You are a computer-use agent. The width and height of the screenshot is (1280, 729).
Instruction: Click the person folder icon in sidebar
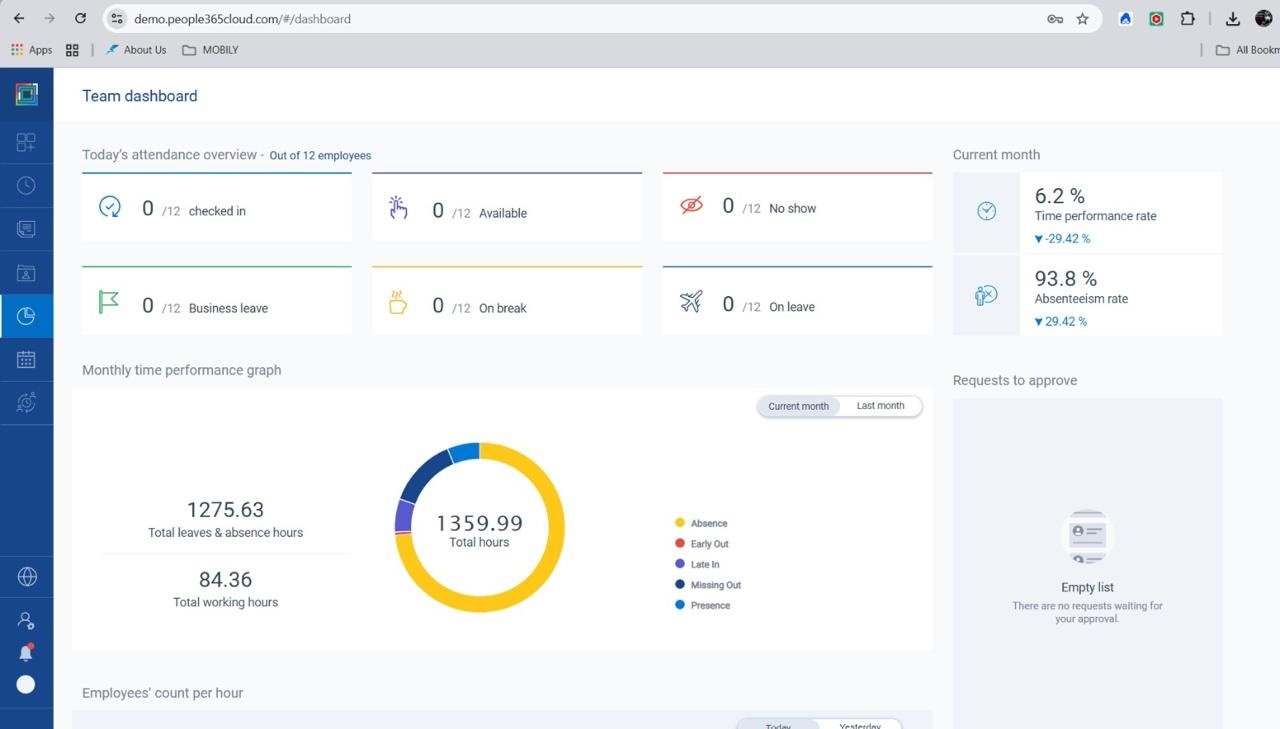tap(26, 273)
